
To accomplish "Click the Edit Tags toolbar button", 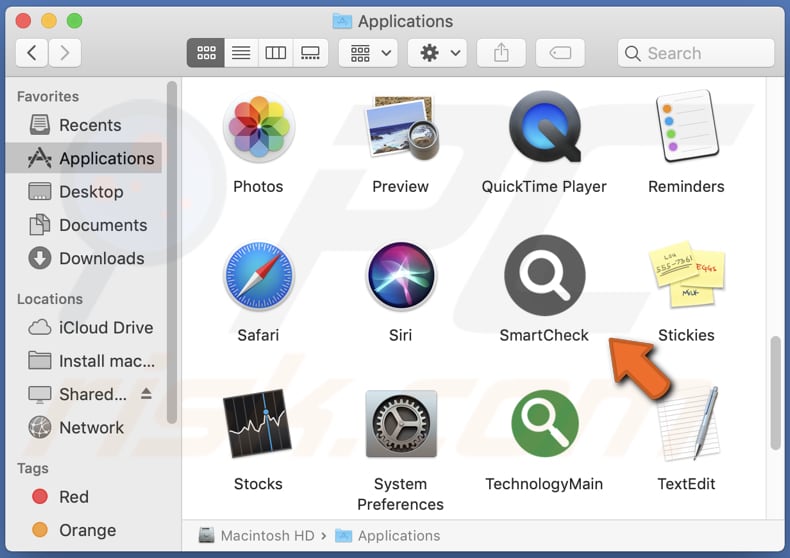I will 560,53.
